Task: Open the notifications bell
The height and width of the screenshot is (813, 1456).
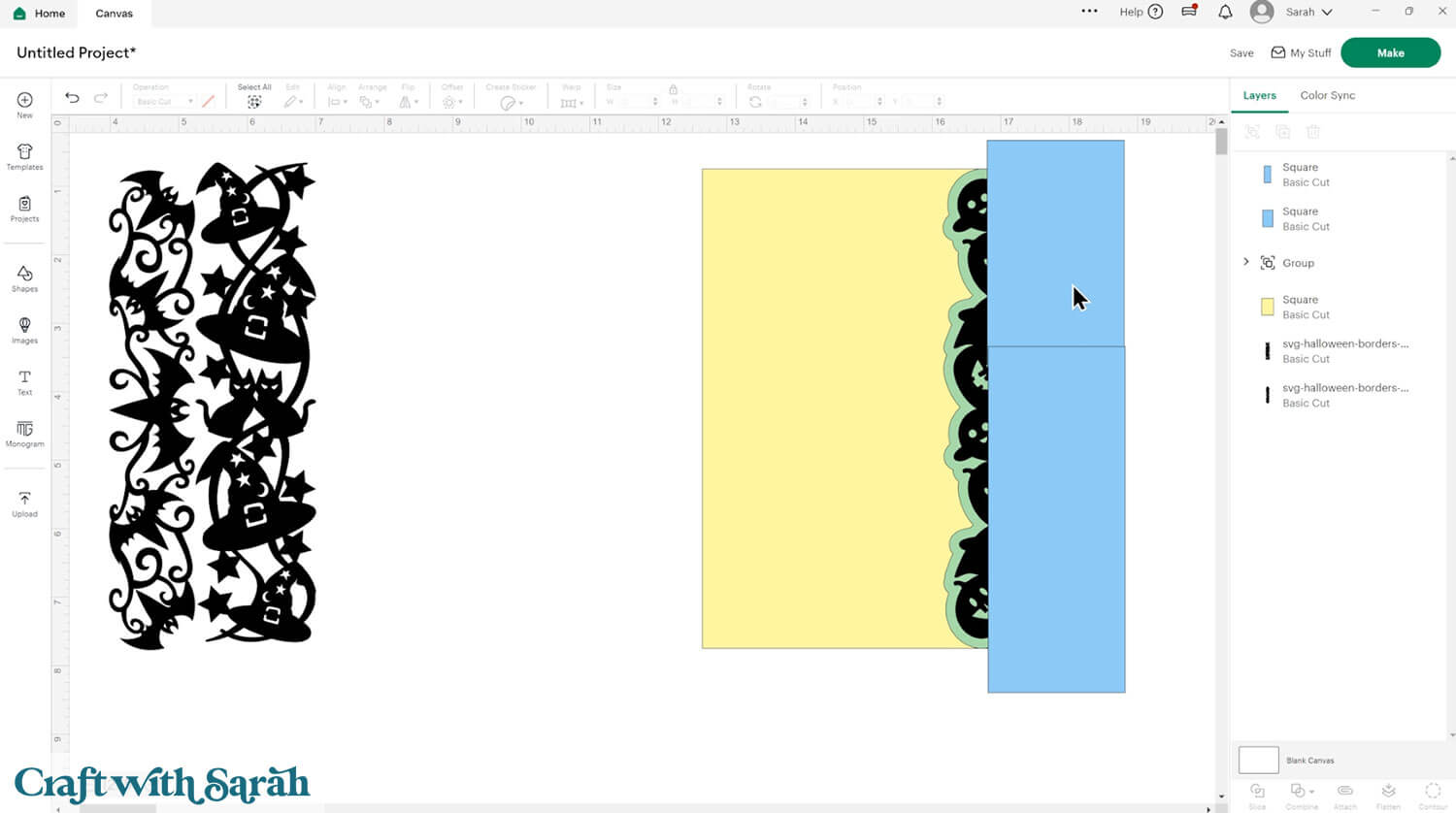Action: tap(1225, 12)
